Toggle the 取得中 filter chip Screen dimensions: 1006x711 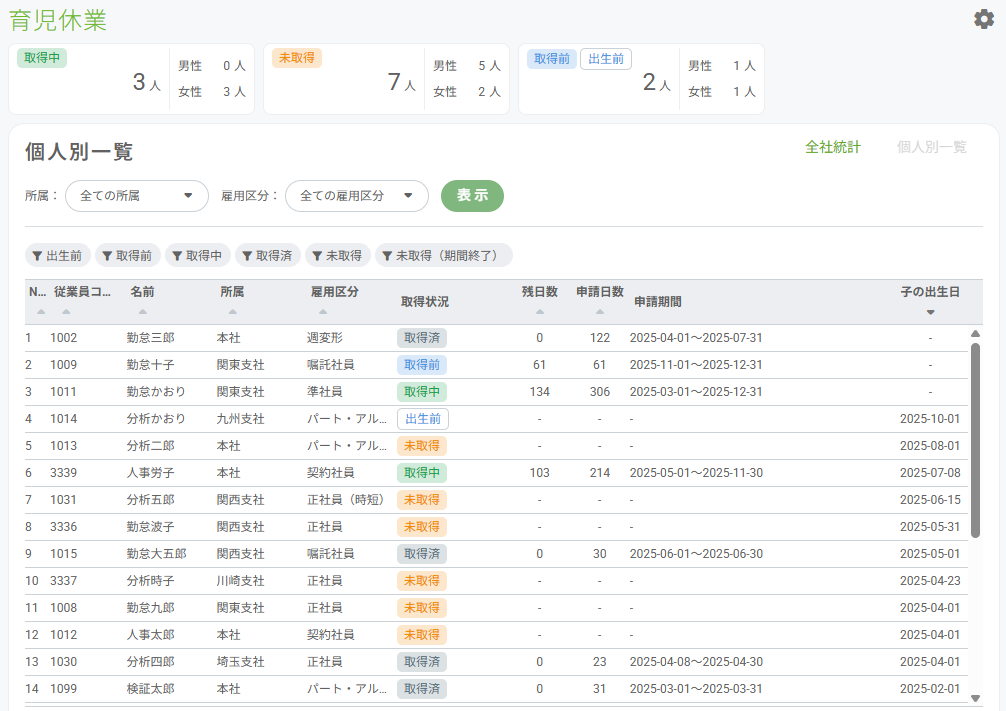coord(198,255)
